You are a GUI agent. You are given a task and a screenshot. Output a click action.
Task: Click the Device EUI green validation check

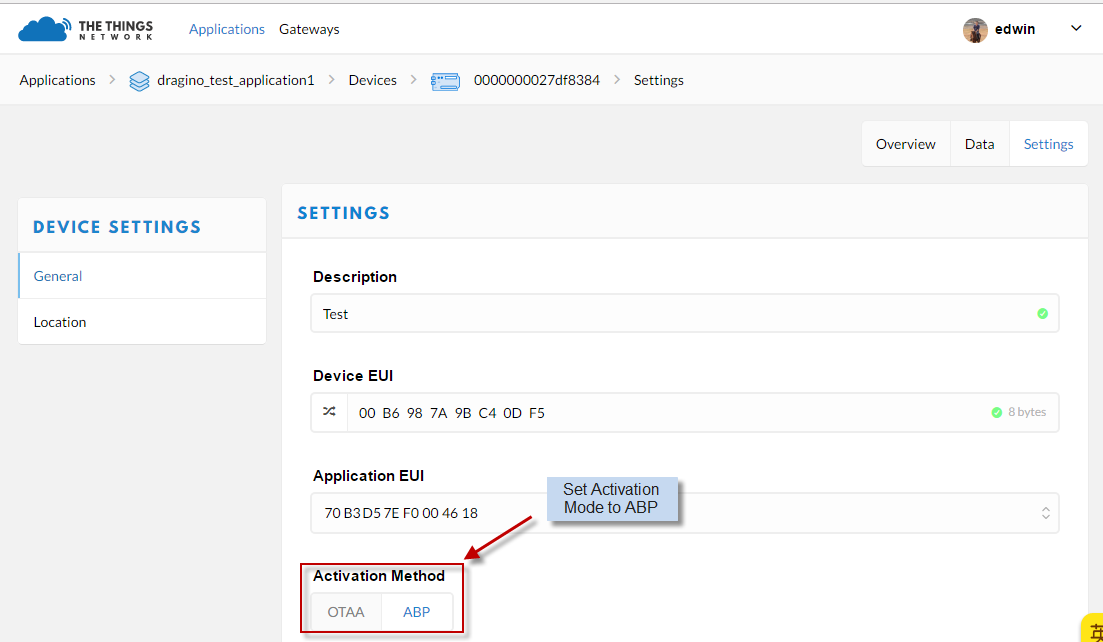[996, 412]
